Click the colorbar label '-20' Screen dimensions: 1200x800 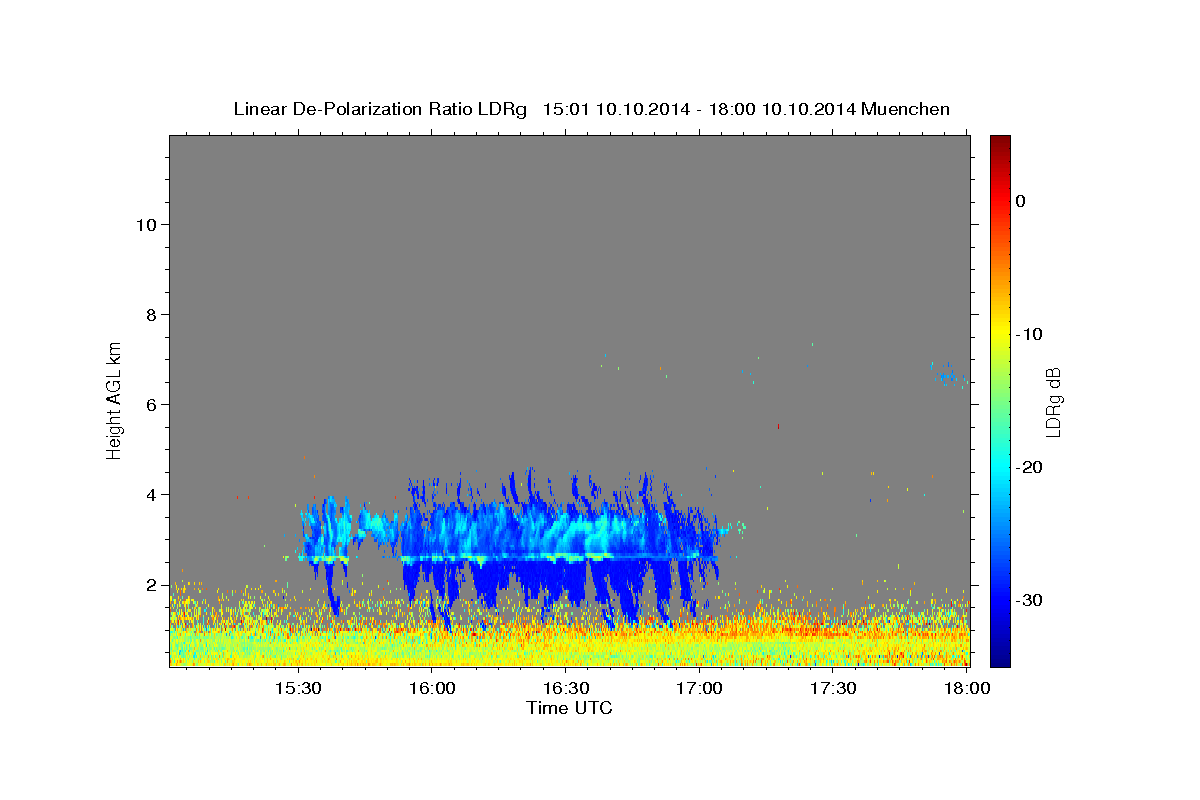coord(1030,467)
